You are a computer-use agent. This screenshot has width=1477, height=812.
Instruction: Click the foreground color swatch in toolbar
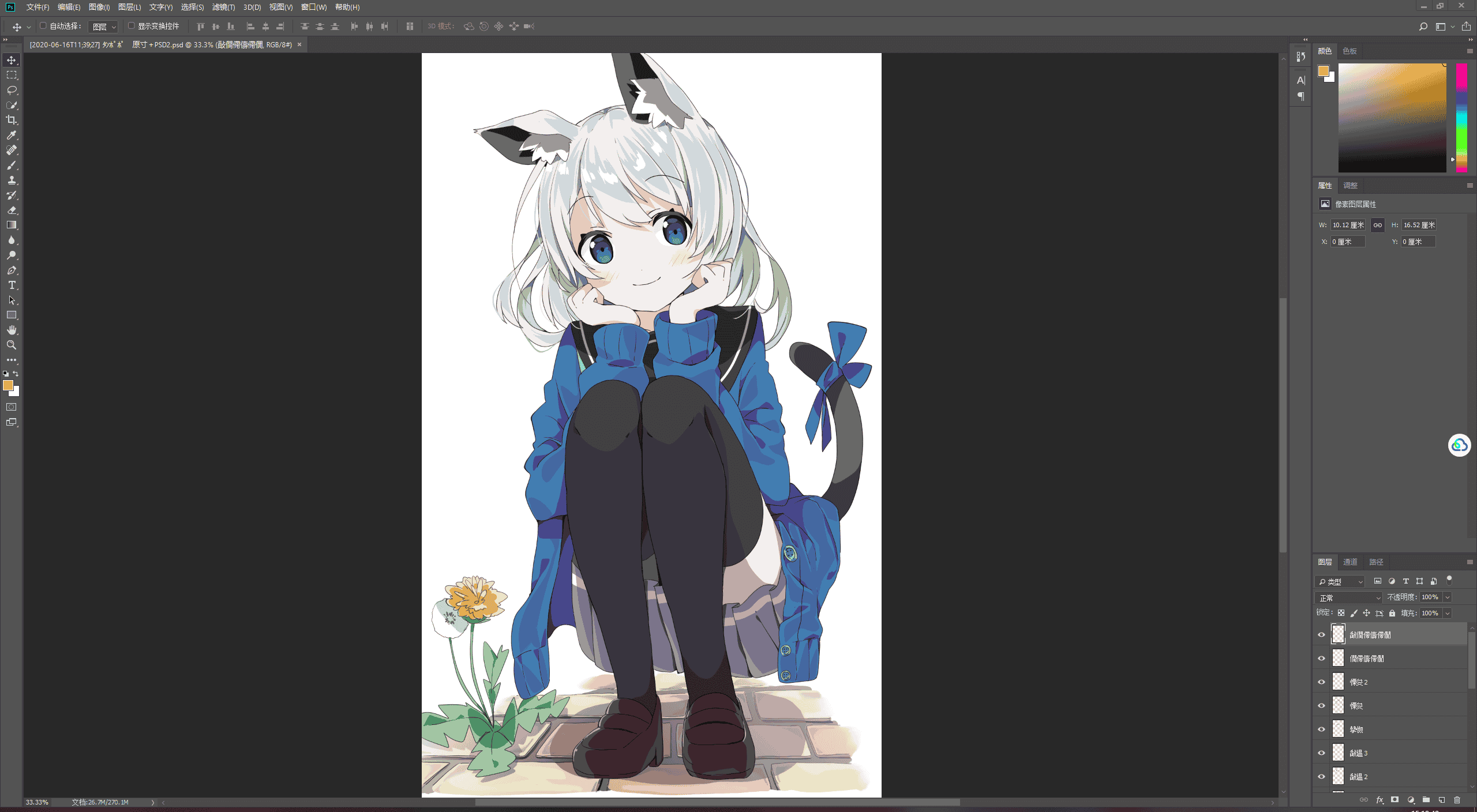coord(8,385)
